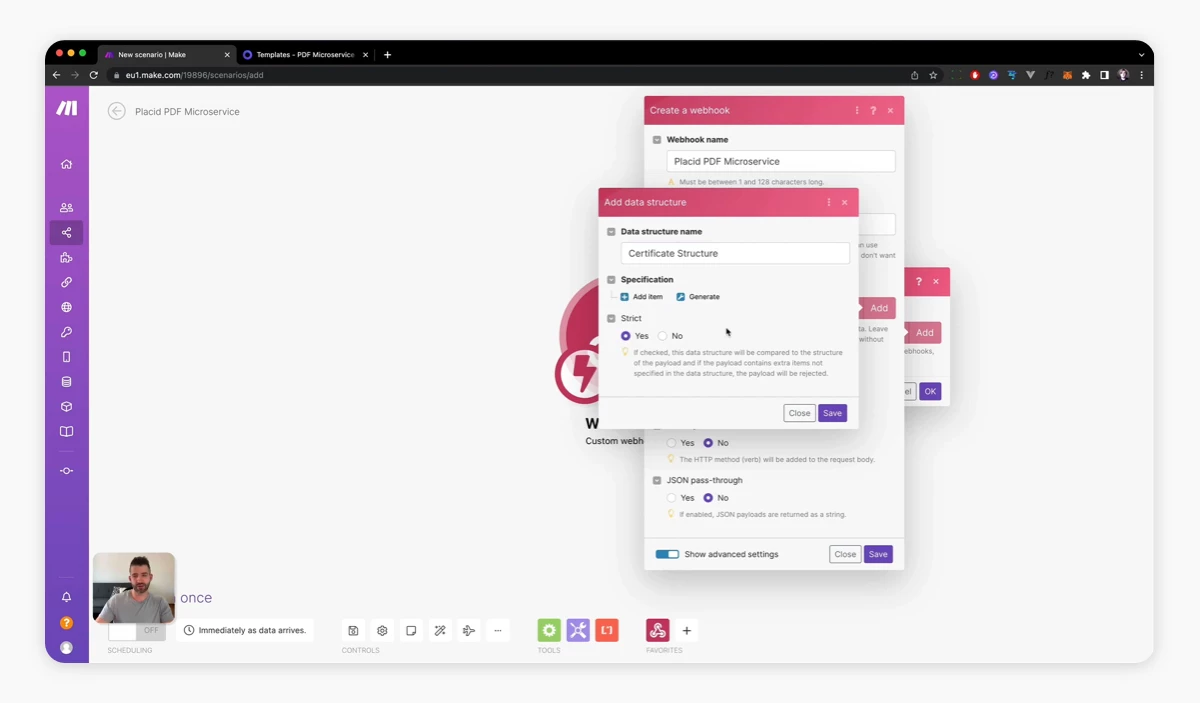Image resolution: width=1200 pixels, height=703 pixels.
Task: Collapse the Specification section
Action: [611, 280]
